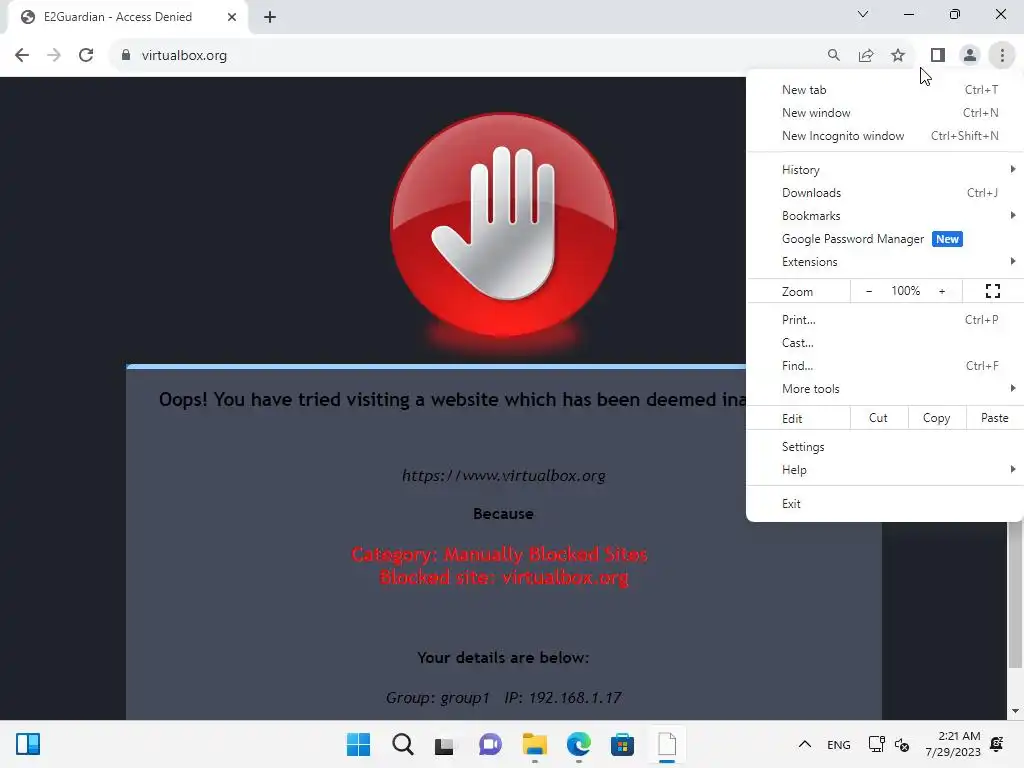This screenshot has width=1024, height=768.
Task: Click the ENG language indicator
Action: (x=839, y=745)
